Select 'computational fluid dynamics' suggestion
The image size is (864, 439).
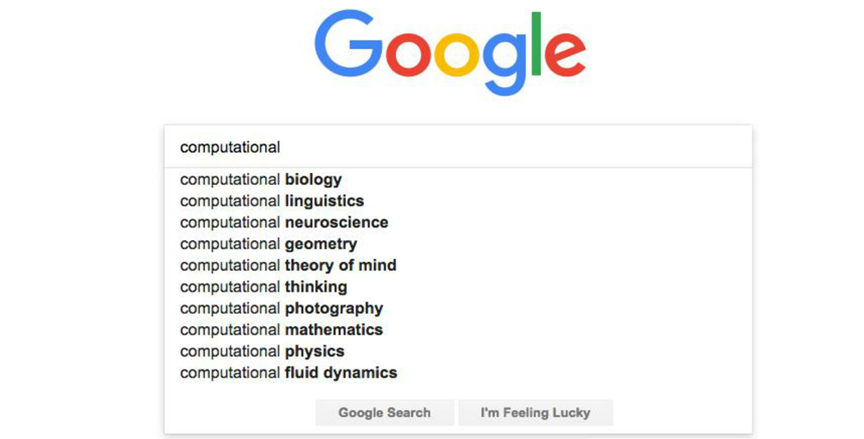tap(288, 373)
